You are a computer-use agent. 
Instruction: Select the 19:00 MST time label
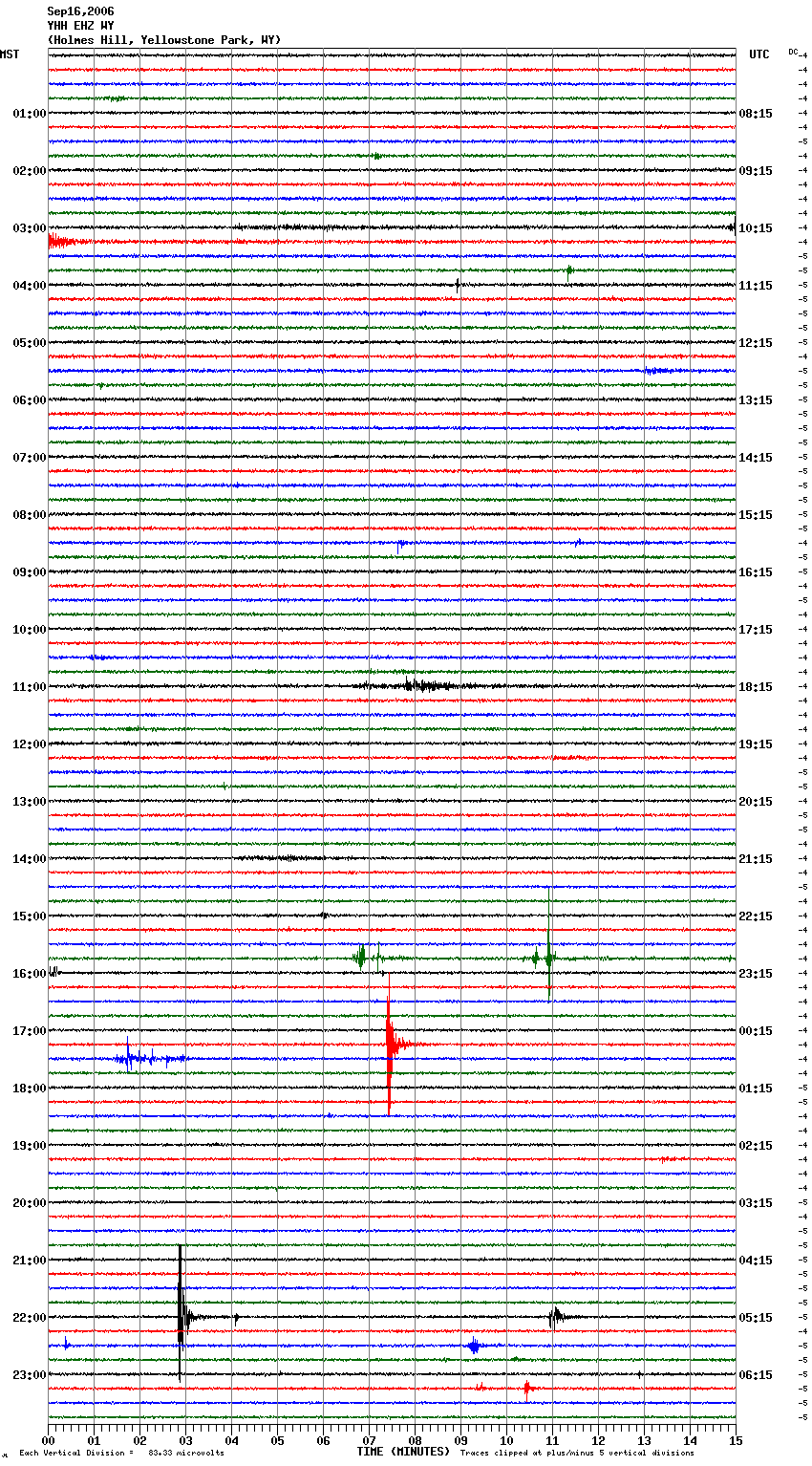point(30,1146)
